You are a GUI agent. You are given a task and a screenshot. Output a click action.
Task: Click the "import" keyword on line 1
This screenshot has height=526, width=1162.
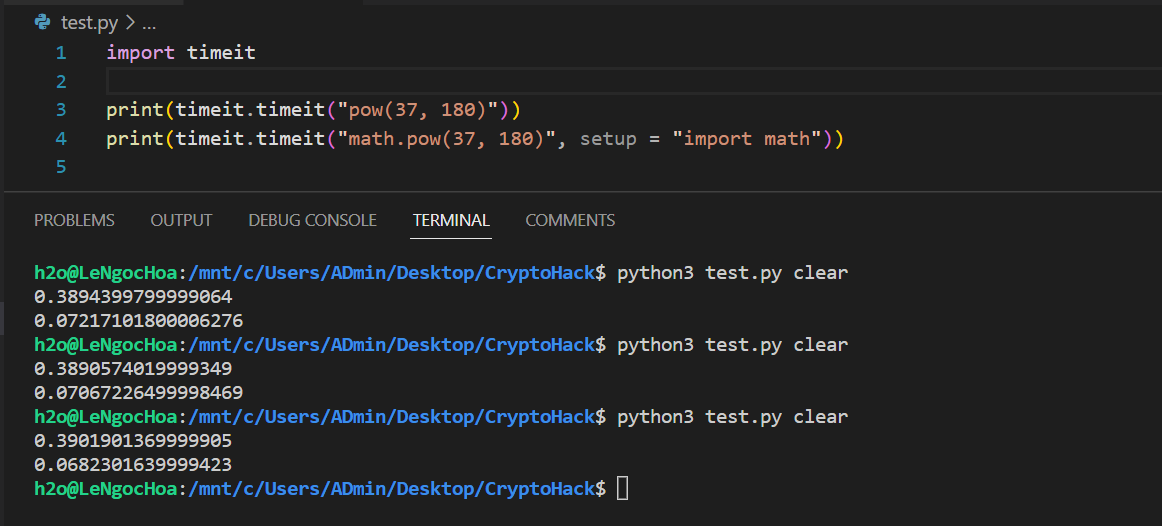click(140, 53)
